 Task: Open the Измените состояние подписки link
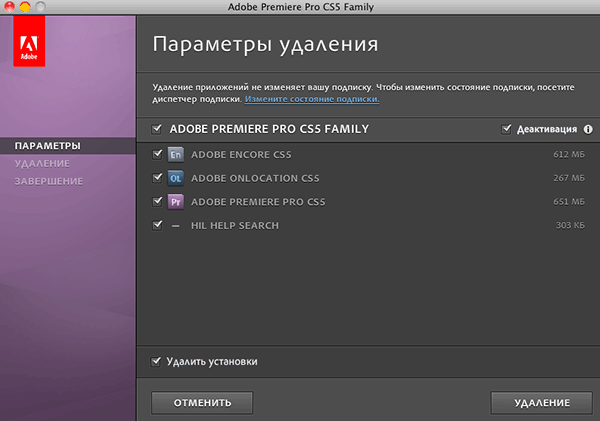312,99
